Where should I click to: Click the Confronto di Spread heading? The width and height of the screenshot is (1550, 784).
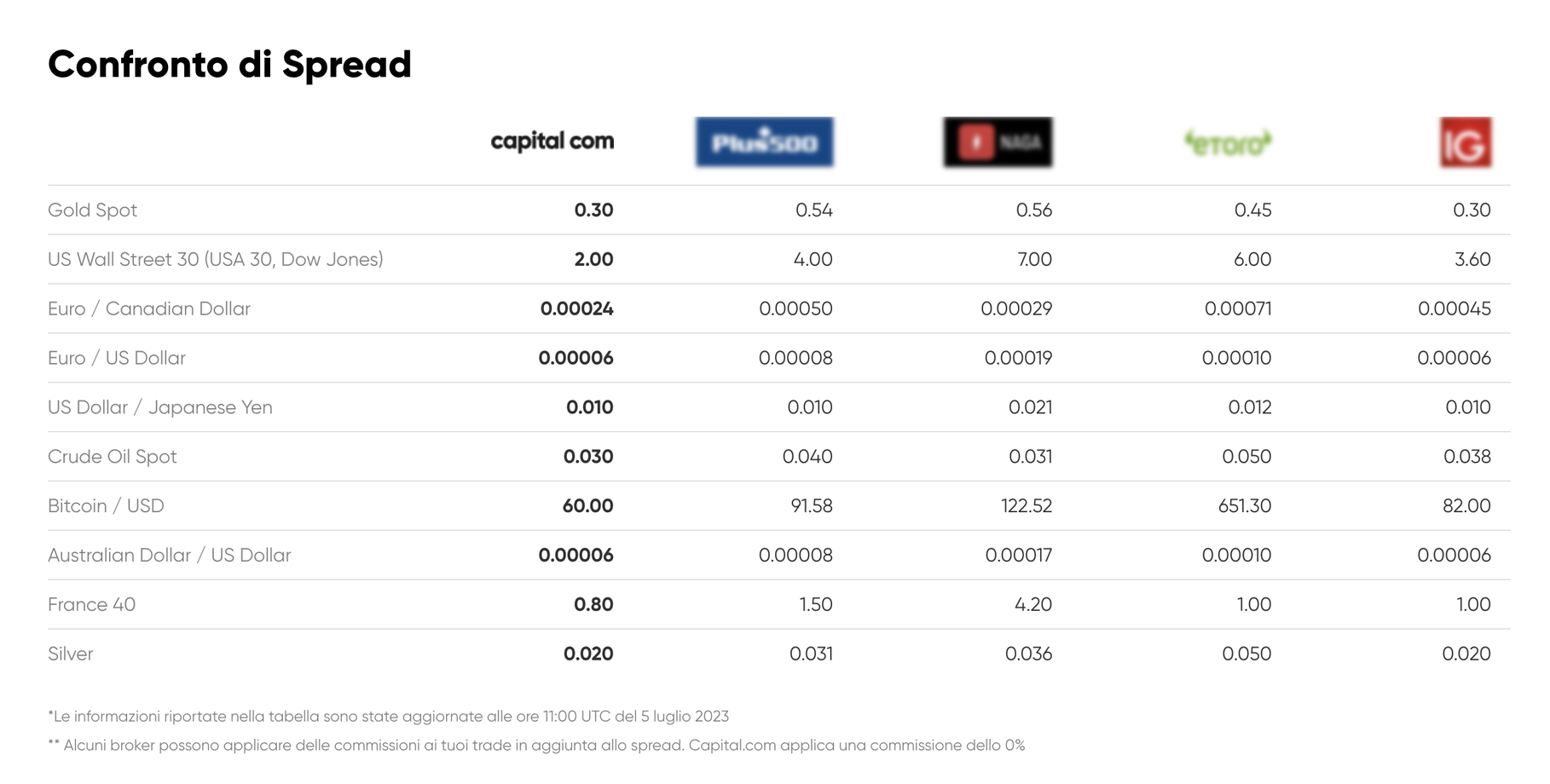229,65
